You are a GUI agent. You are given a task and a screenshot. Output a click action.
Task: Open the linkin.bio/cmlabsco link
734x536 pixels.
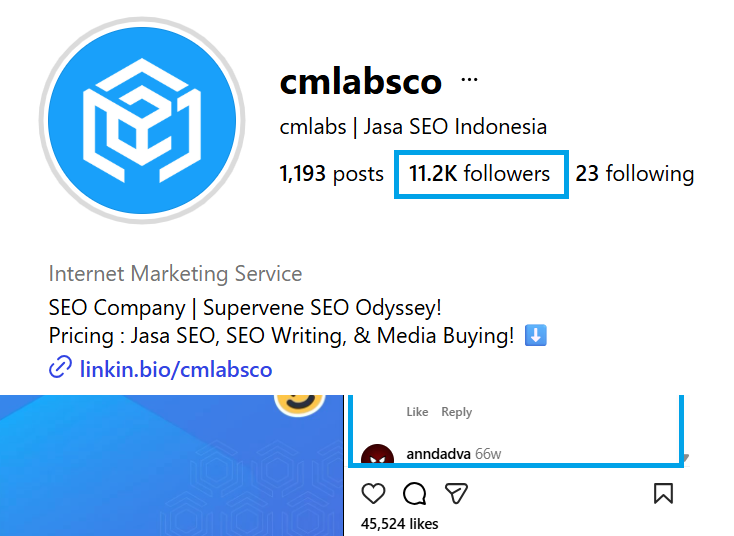[x=176, y=369]
